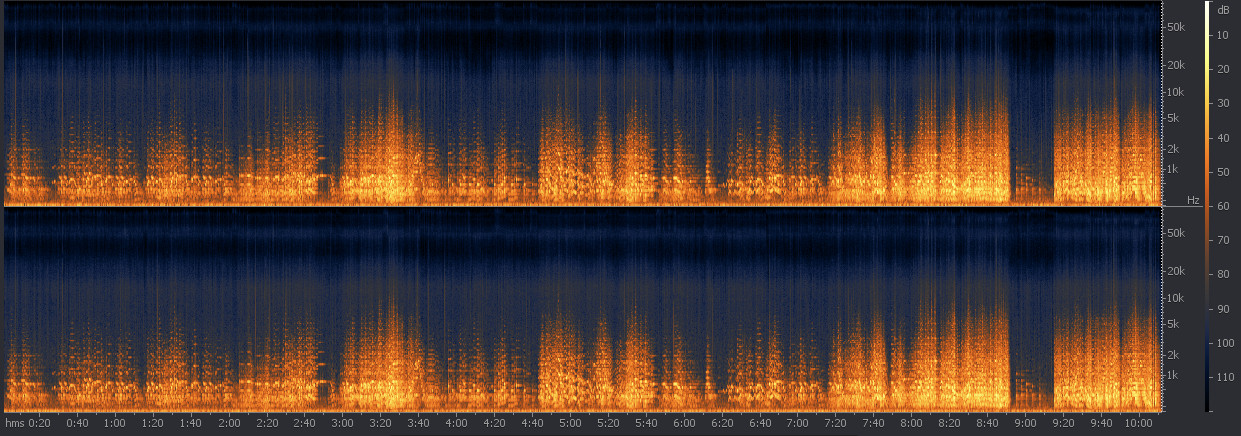
Task: Click the 9:00 time ruler label
Action: point(1025,424)
